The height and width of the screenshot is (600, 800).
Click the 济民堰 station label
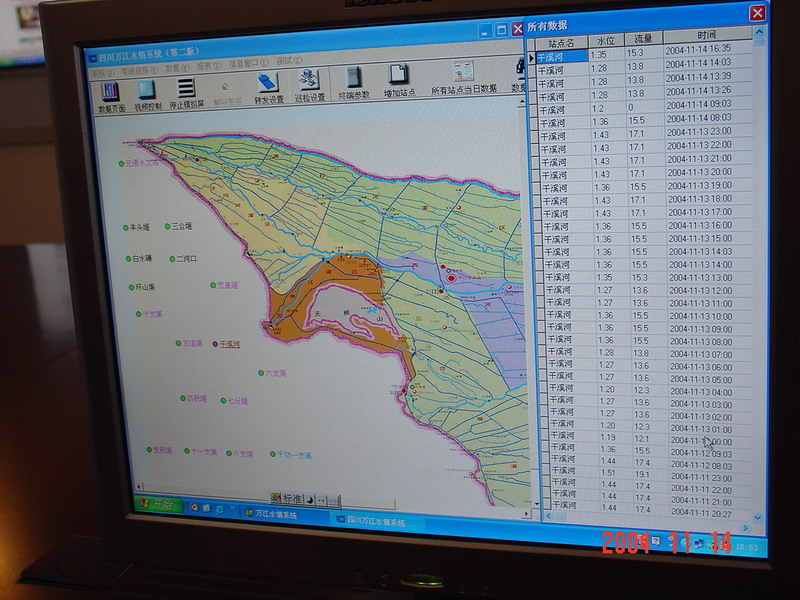196,398
